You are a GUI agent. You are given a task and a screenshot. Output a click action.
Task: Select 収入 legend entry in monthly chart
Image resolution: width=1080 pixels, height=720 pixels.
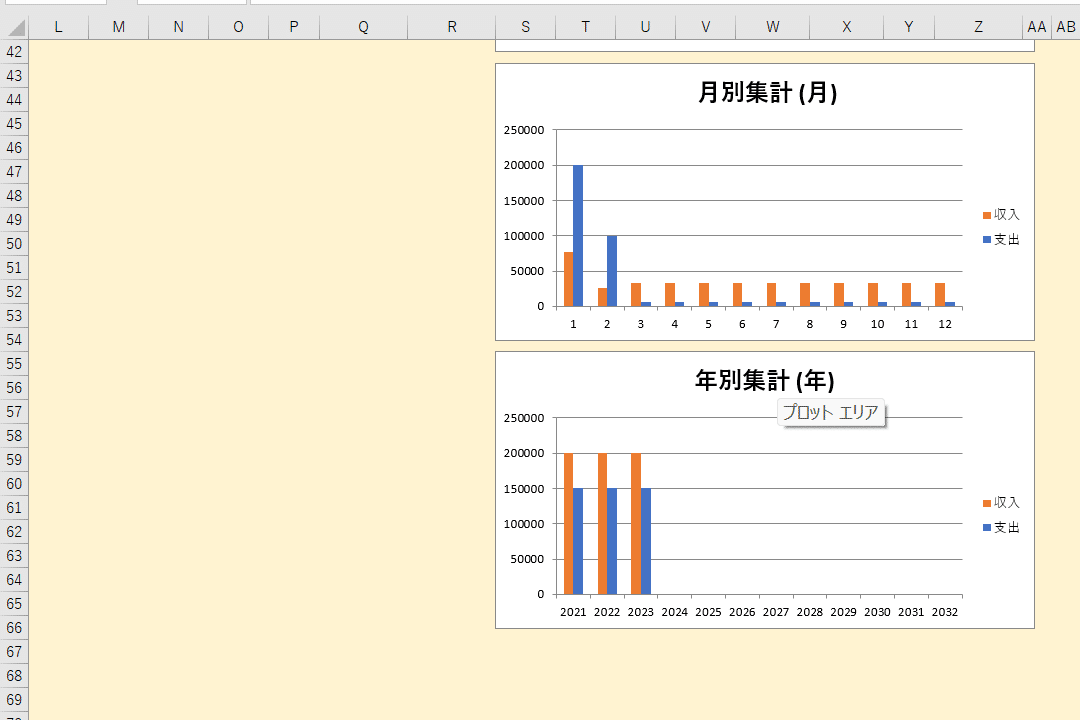click(1001, 215)
